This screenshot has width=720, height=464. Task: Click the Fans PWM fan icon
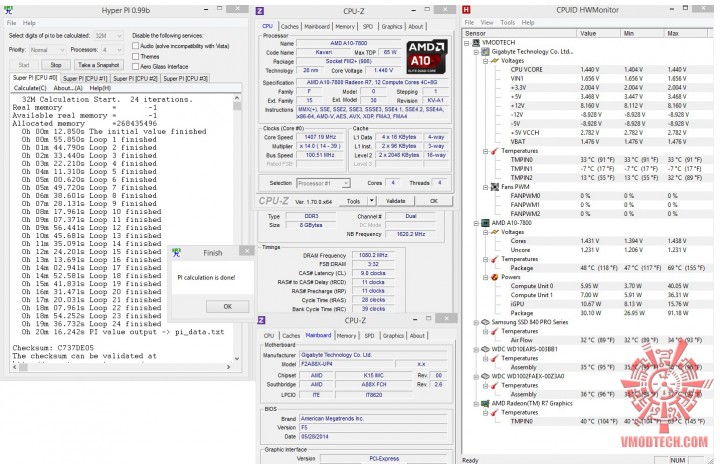point(495,187)
